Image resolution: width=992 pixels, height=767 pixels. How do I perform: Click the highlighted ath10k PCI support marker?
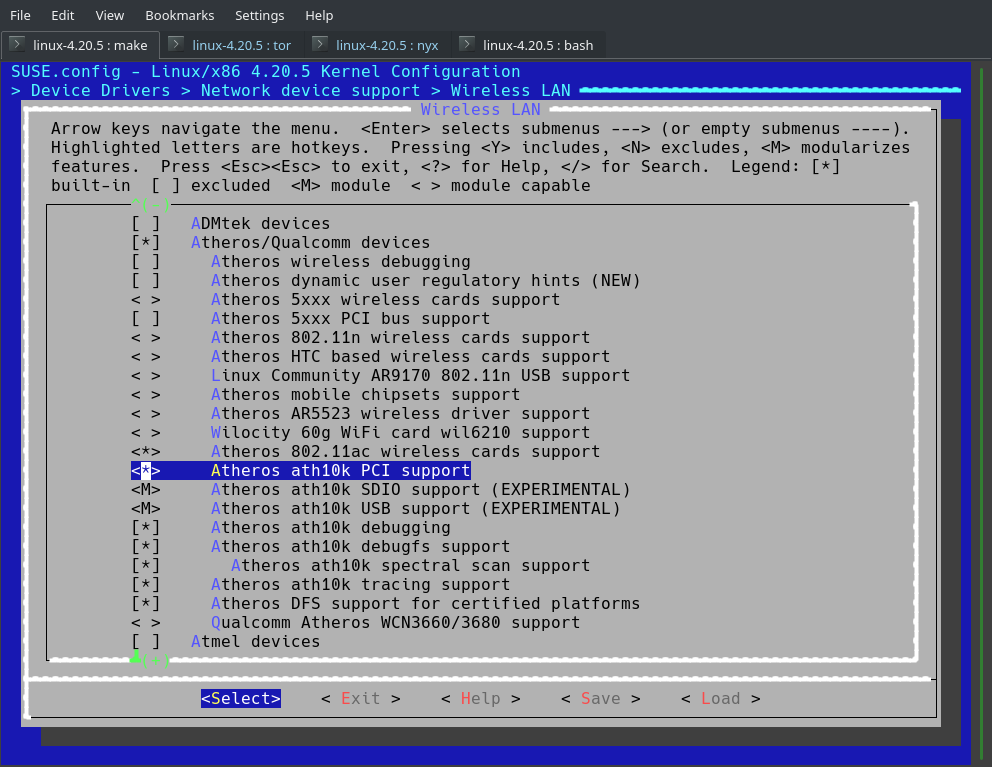click(x=146, y=471)
